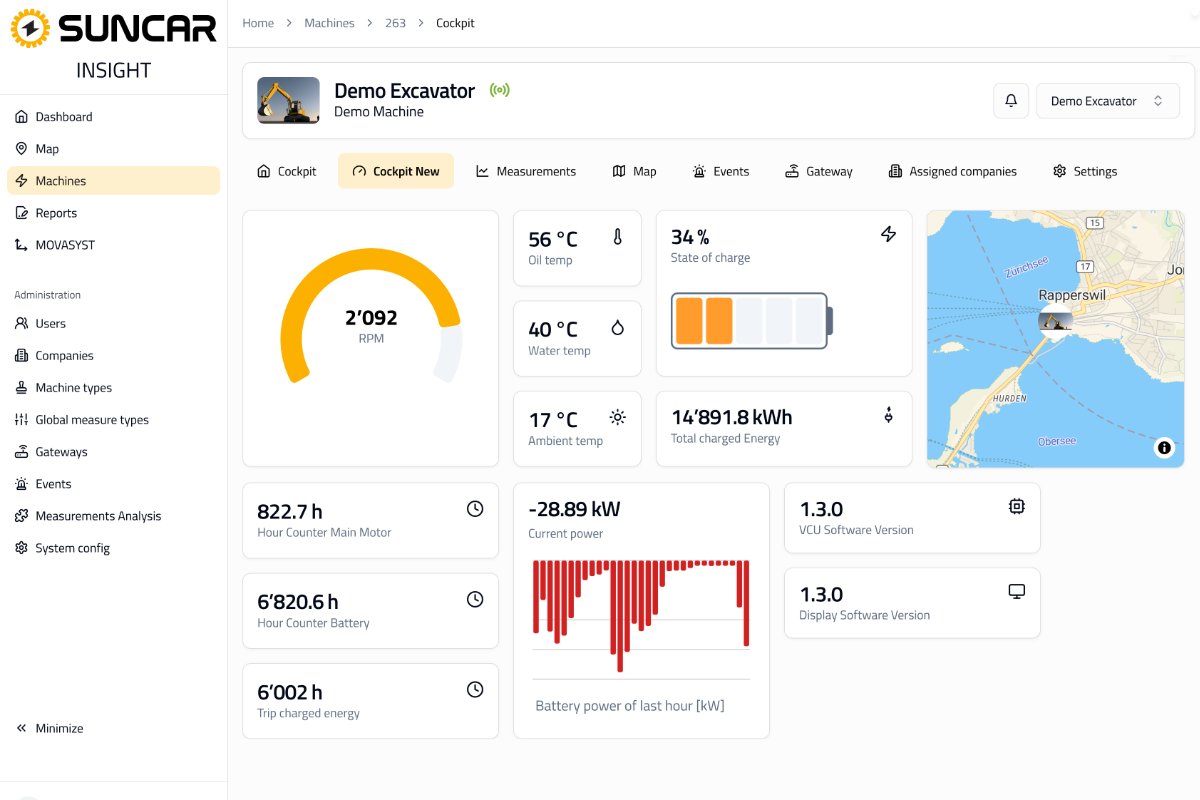Image resolution: width=1200 pixels, height=800 pixels.
Task: Click the map marker near Rapperswil
Action: pos(1054,322)
